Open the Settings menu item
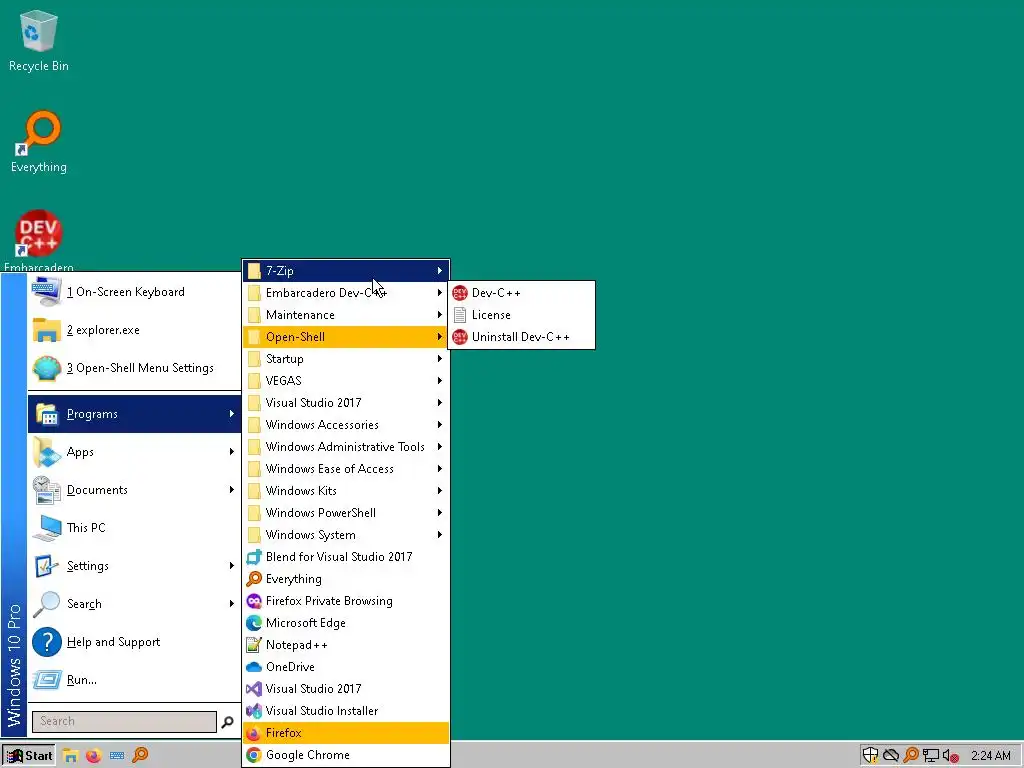 tap(135, 566)
